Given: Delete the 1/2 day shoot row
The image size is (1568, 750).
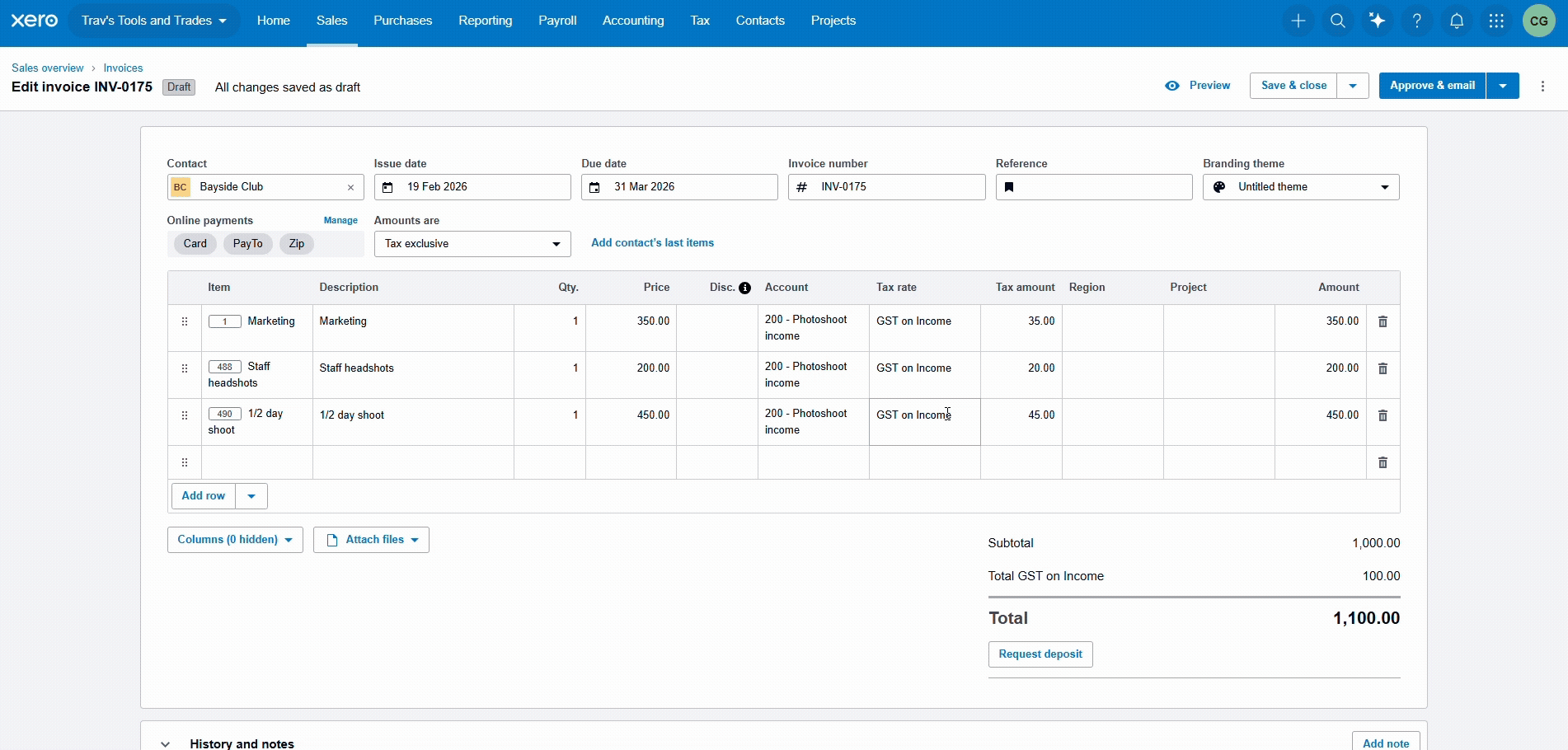Looking at the screenshot, I should click(x=1383, y=415).
